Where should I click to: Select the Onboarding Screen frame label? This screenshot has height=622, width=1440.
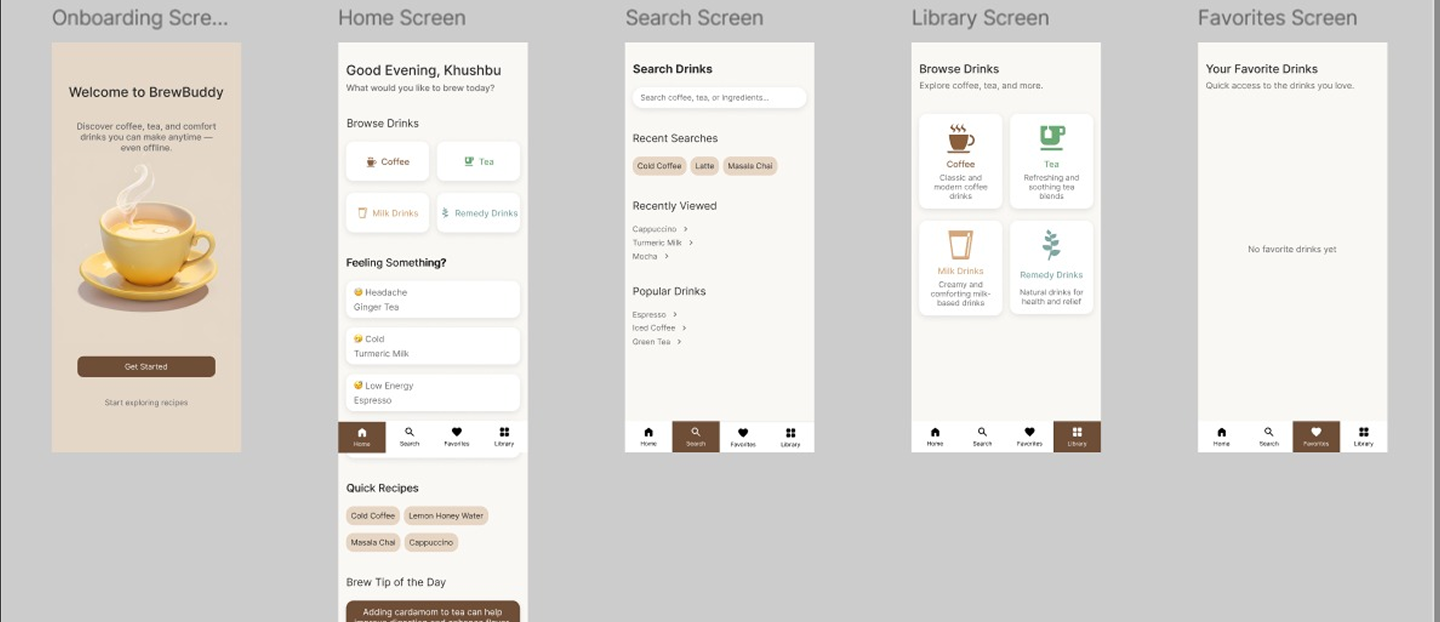pos(140,18)
